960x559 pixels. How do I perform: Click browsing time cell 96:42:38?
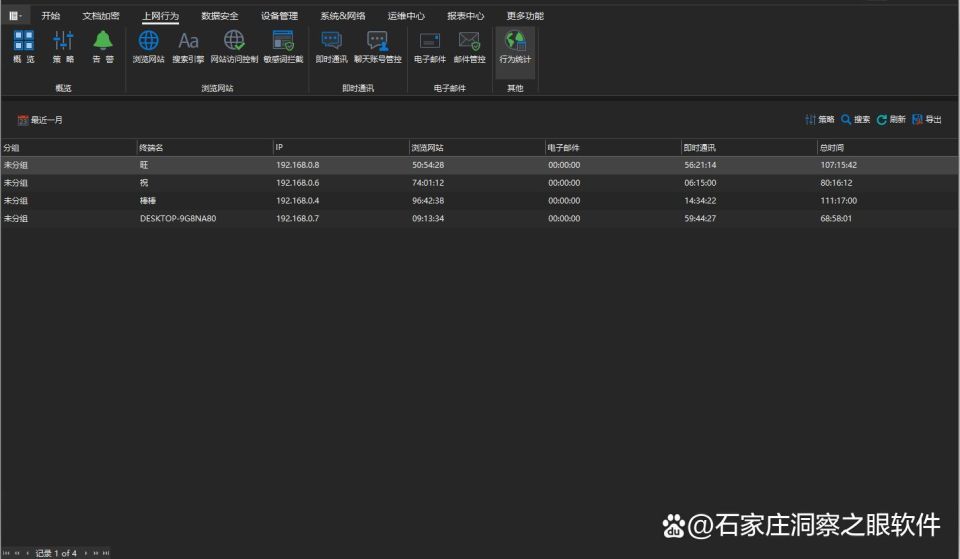428,200
